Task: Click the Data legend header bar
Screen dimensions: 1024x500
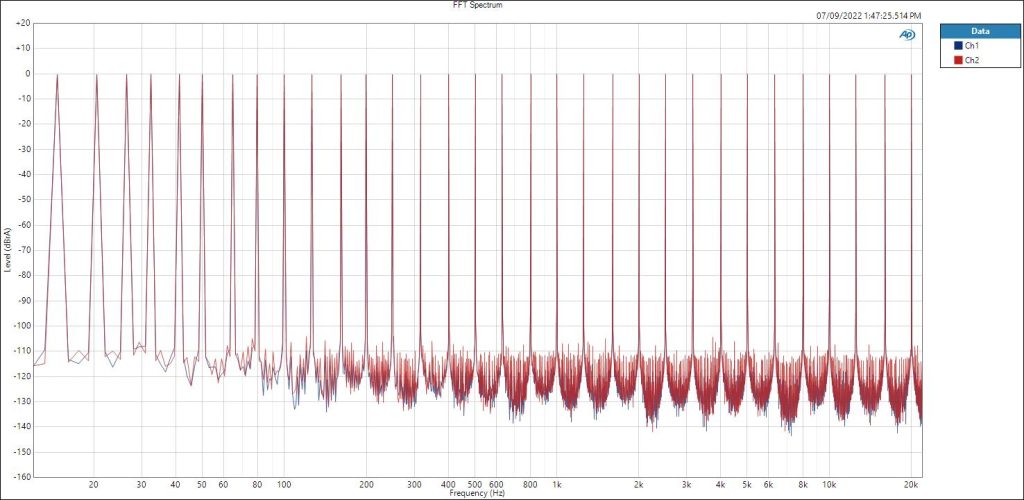Action: [980, 31]
